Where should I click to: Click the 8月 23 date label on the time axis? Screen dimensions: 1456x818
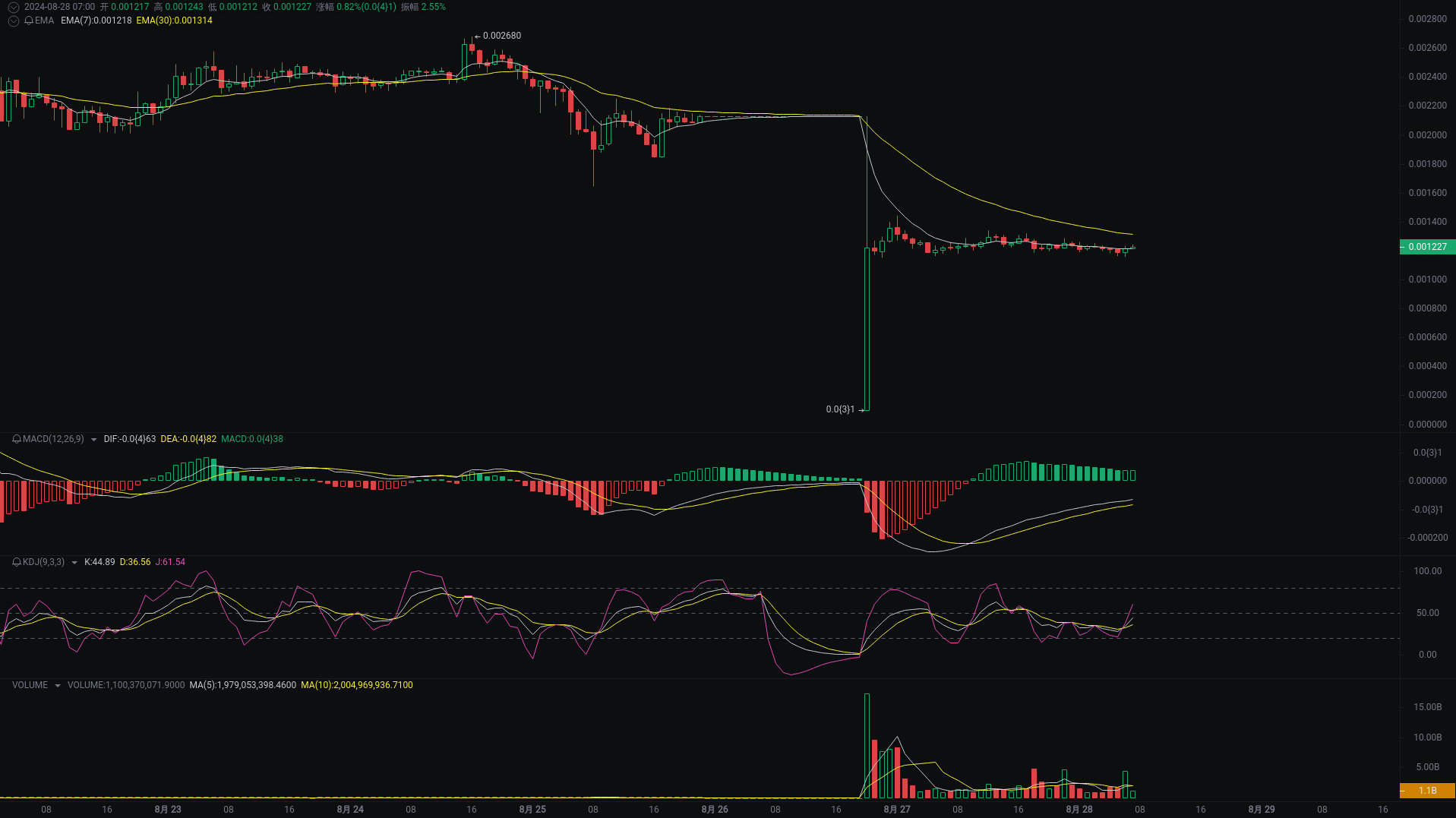pyautogui.click(x=168, y=810)
